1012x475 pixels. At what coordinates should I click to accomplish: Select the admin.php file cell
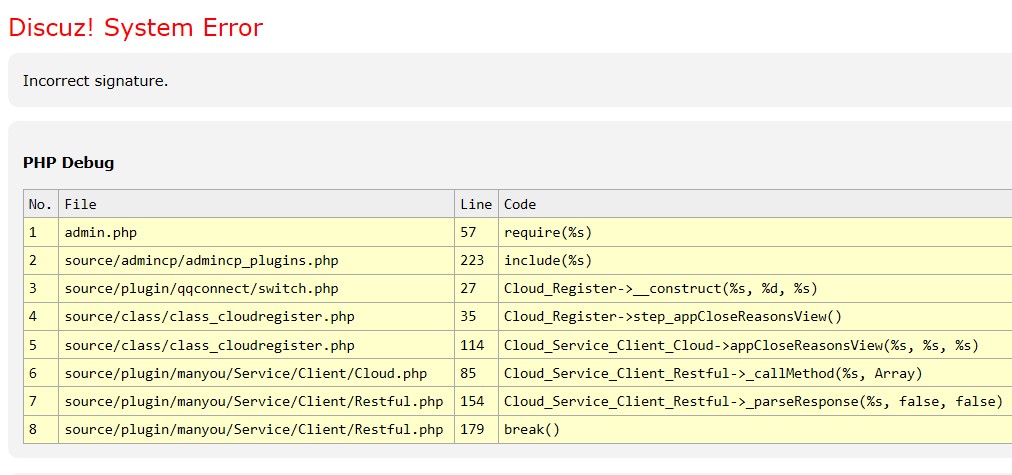[x=100, y=232]
